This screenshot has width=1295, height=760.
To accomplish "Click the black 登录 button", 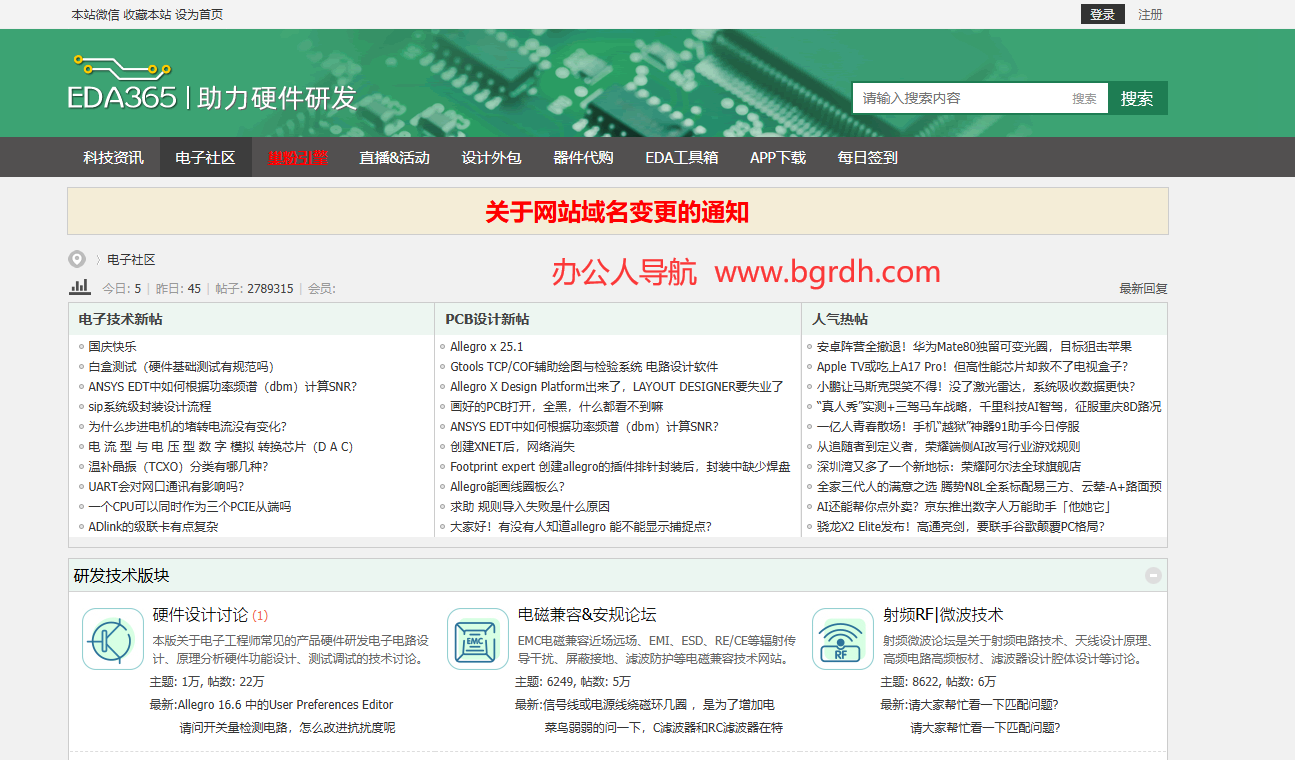I will (x=1102, y=15).
